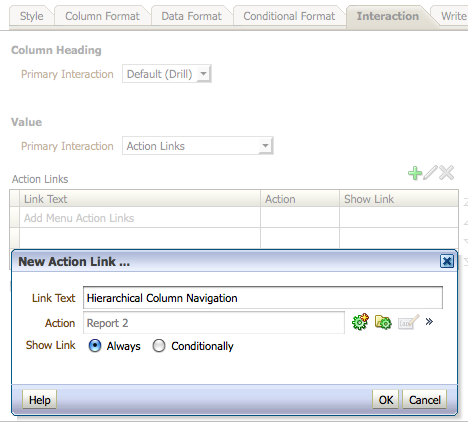Screen dimensions: 468x426
Task: Click the Select Existing Action folder icon
Action: 383,322
